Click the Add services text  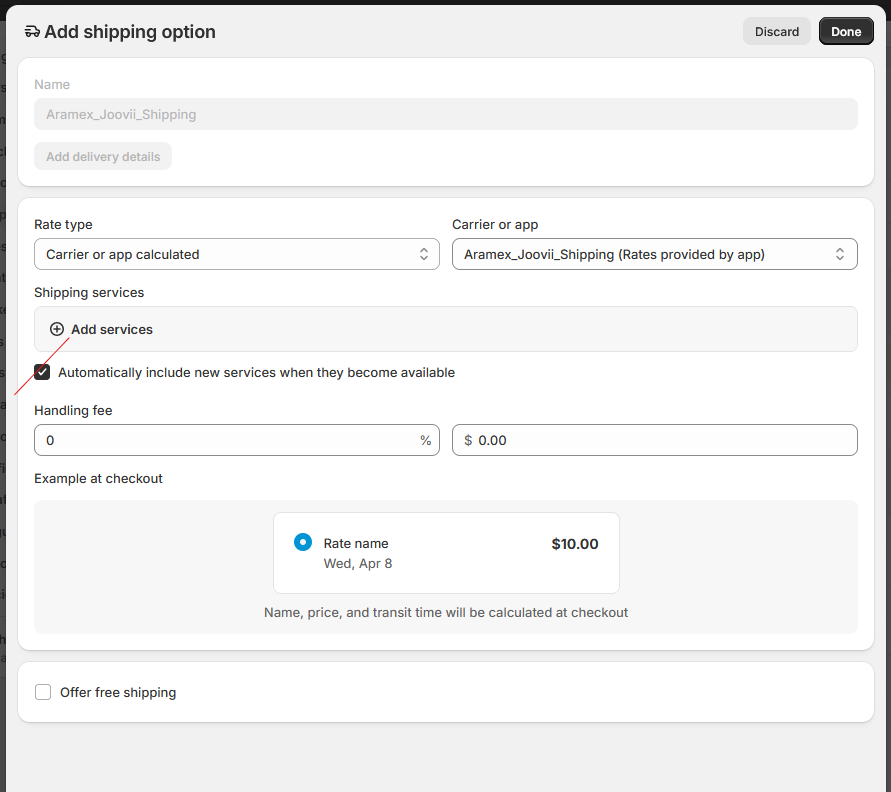click(112, 329)
